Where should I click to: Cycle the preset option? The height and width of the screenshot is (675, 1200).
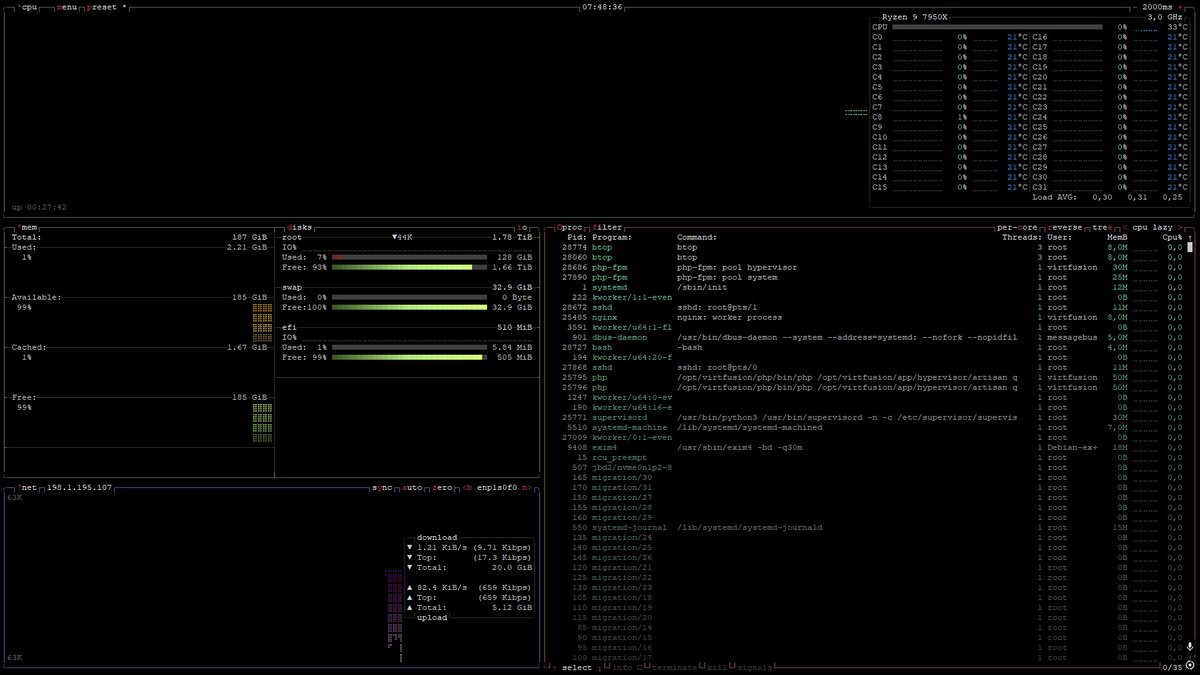tap(106, 7)
